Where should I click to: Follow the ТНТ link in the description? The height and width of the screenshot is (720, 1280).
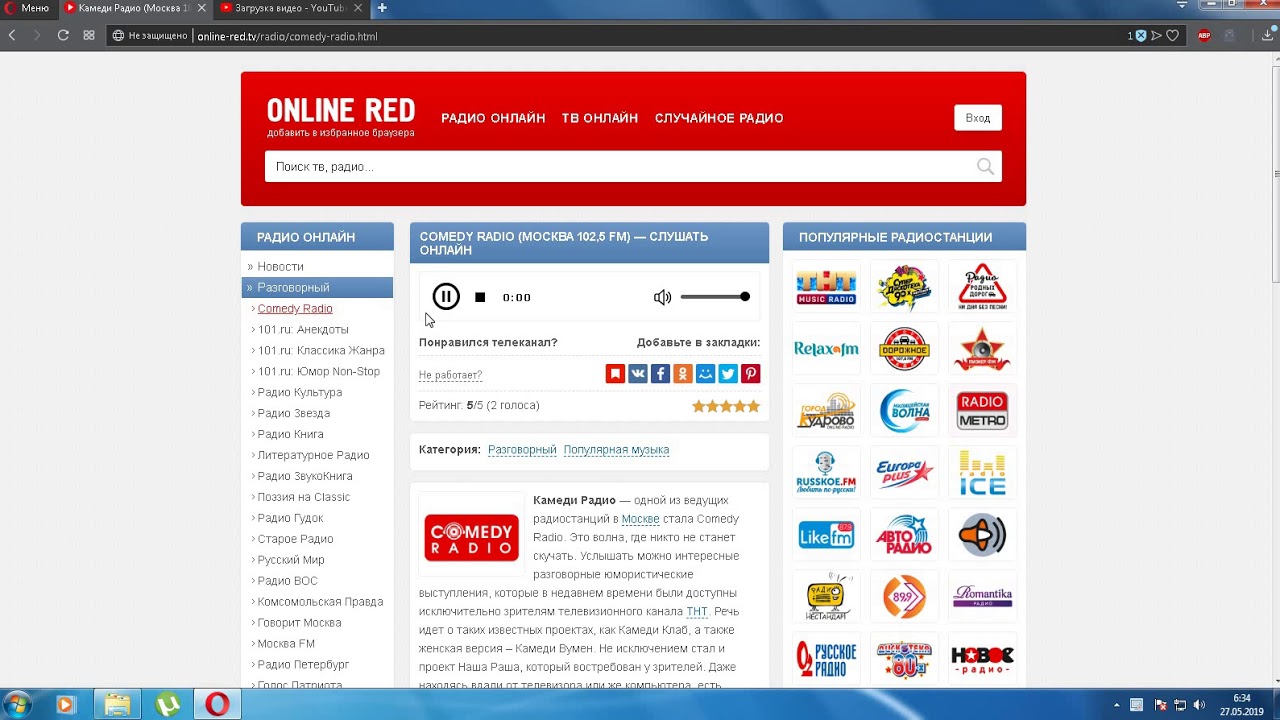(x=696, y=612)
